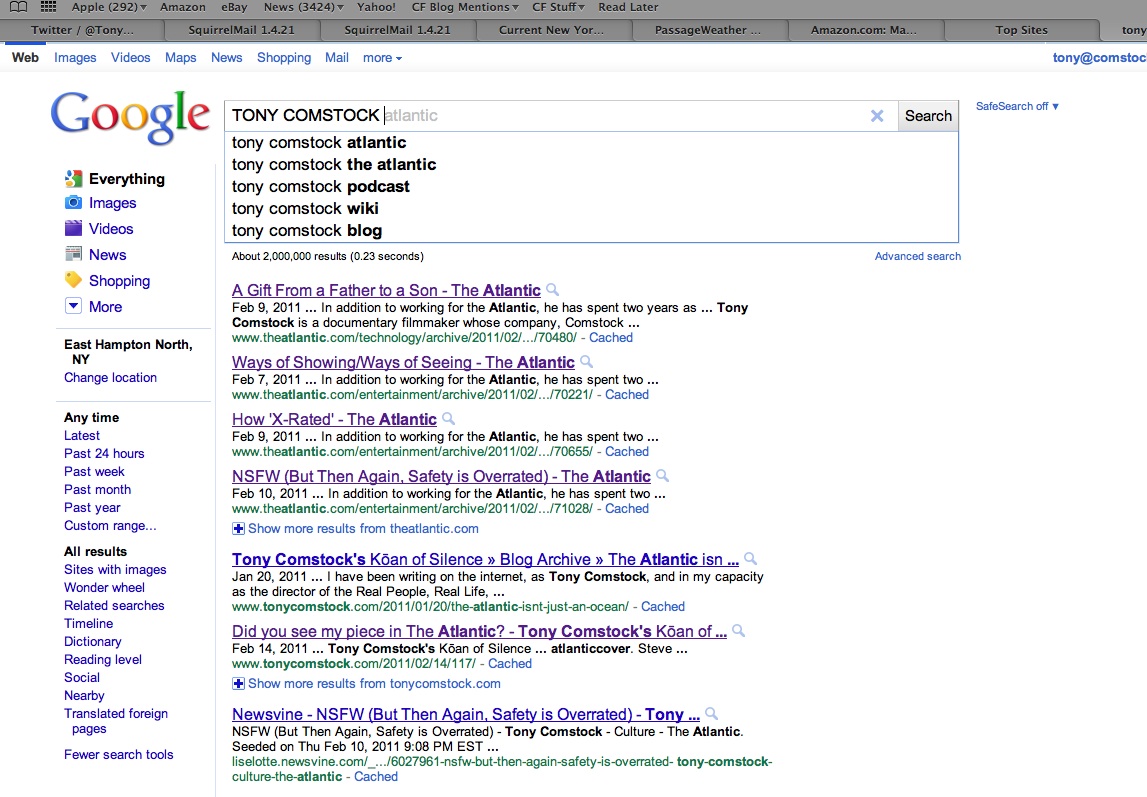Filter results by Reading level
1147x797 pixels.
click(103, 660)
